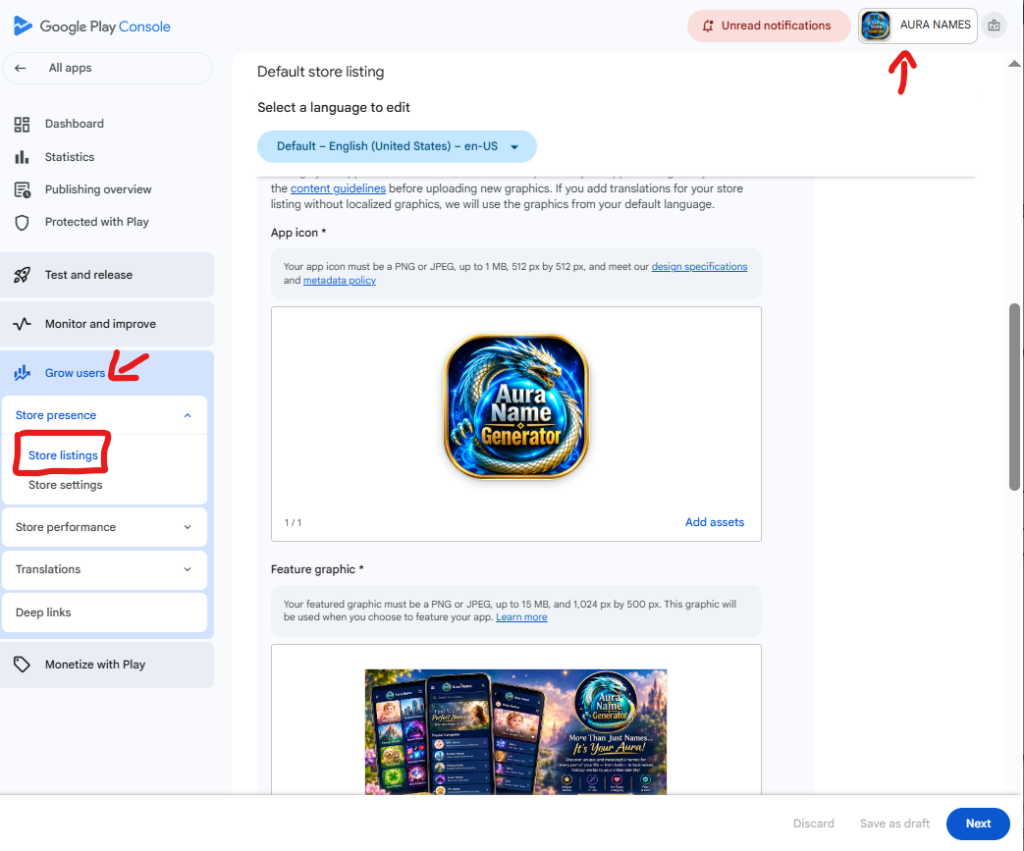1024x851 pixels.
Task: Click the AURA NAMES account button
Action: click(x=918, y=26)
